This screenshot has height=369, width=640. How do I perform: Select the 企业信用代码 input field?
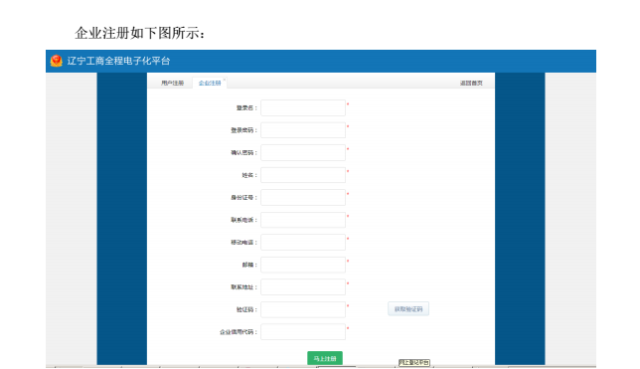point(303,332)
